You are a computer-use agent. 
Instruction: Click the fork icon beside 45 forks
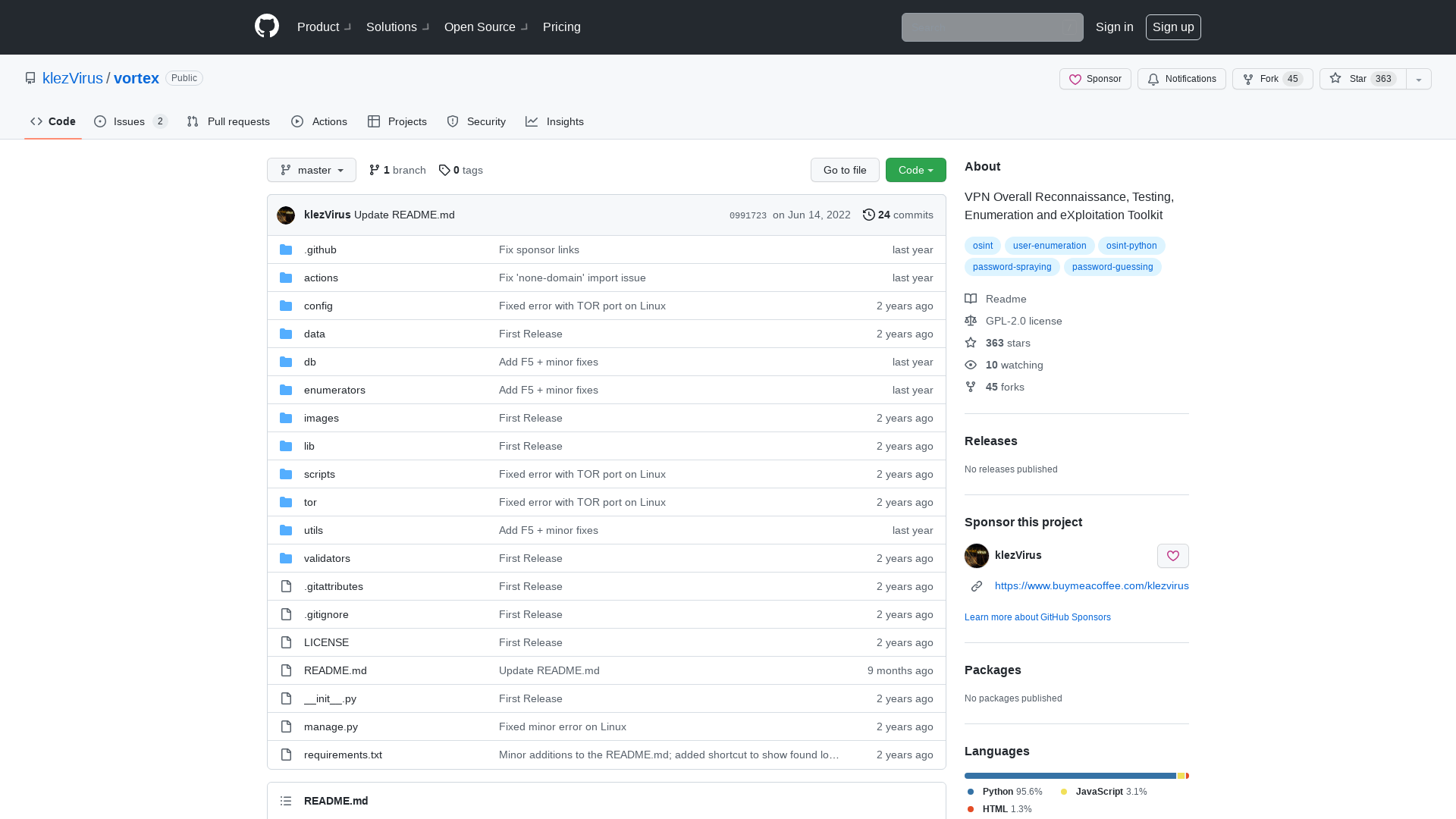click(971, 387)
